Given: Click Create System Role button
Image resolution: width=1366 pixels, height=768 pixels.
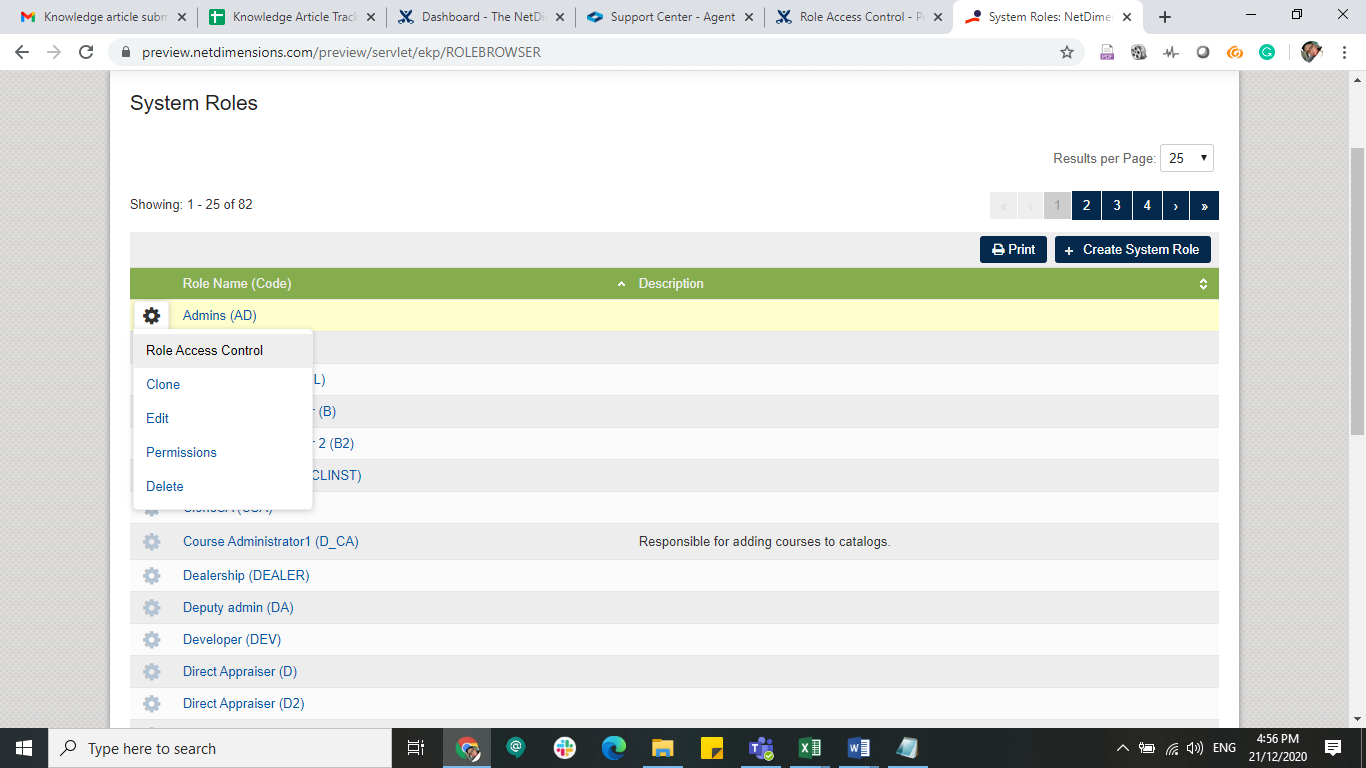Looking at the screenshot, I should (x=1133, y=250).
